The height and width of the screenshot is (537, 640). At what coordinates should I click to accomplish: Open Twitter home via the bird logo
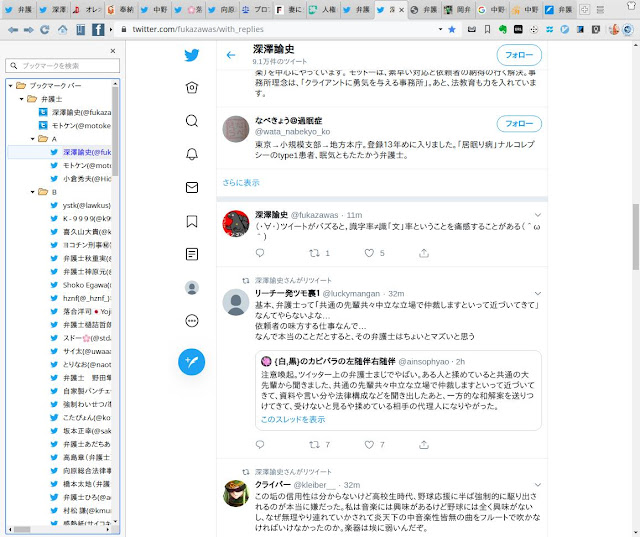point(191,55)
